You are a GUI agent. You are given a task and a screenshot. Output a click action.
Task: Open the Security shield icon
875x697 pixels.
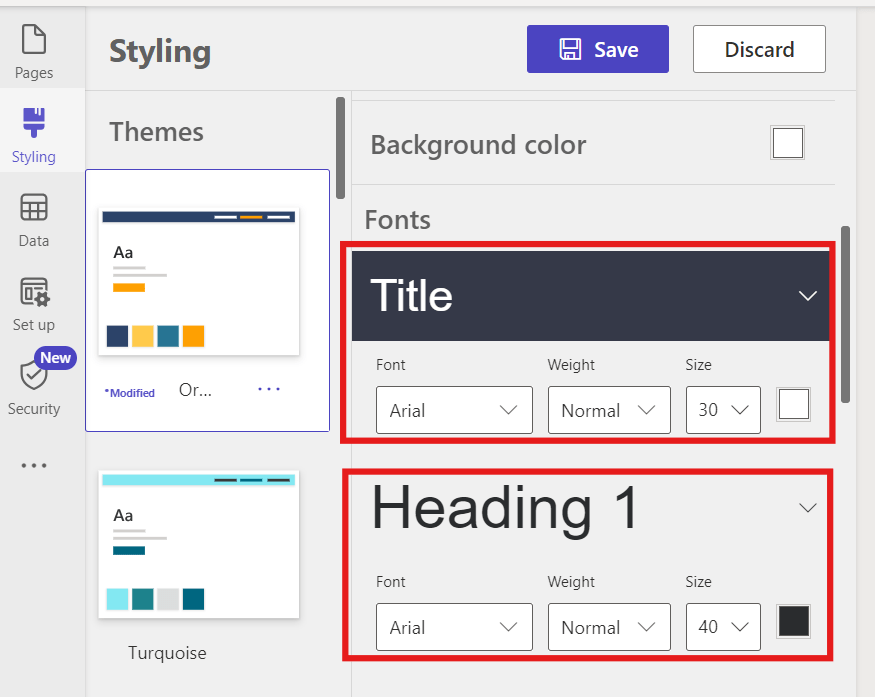34,376
